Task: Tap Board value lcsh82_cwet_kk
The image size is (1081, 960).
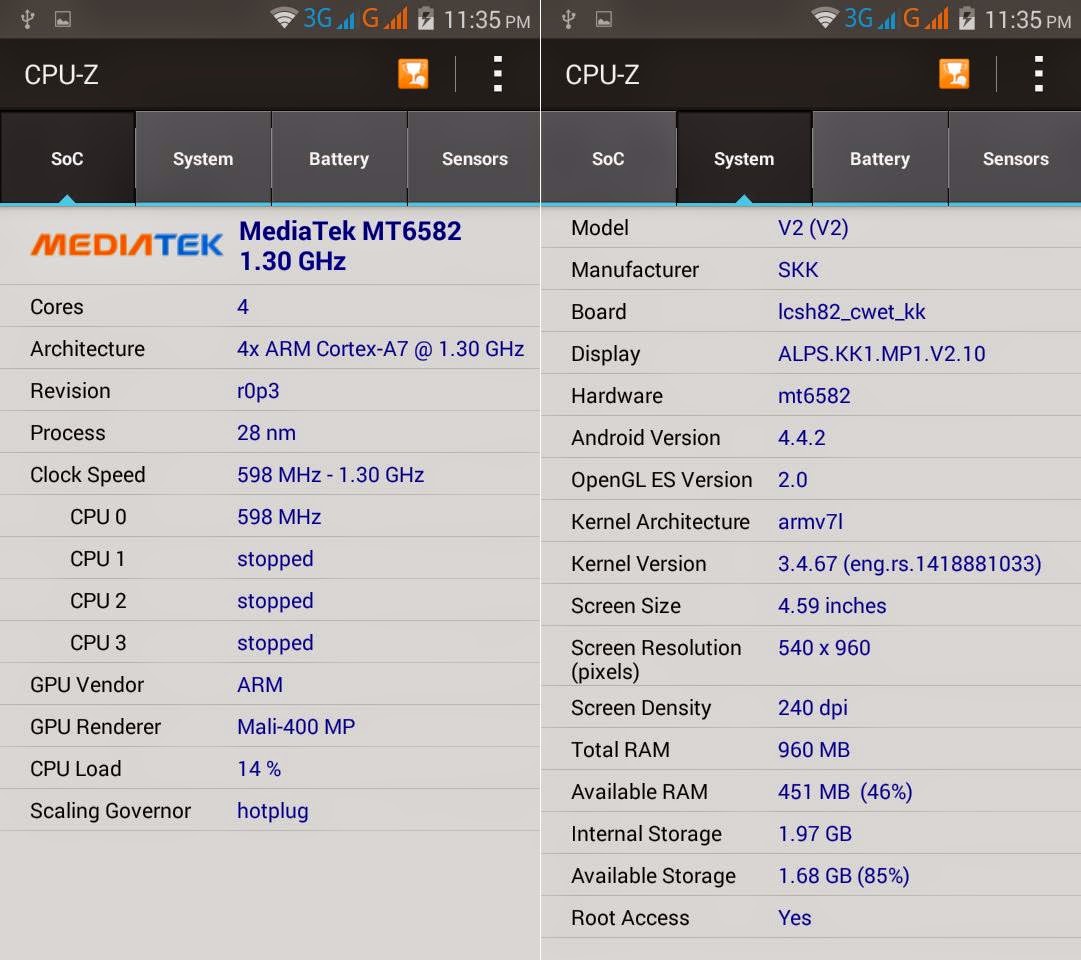Action: point(851,312)
